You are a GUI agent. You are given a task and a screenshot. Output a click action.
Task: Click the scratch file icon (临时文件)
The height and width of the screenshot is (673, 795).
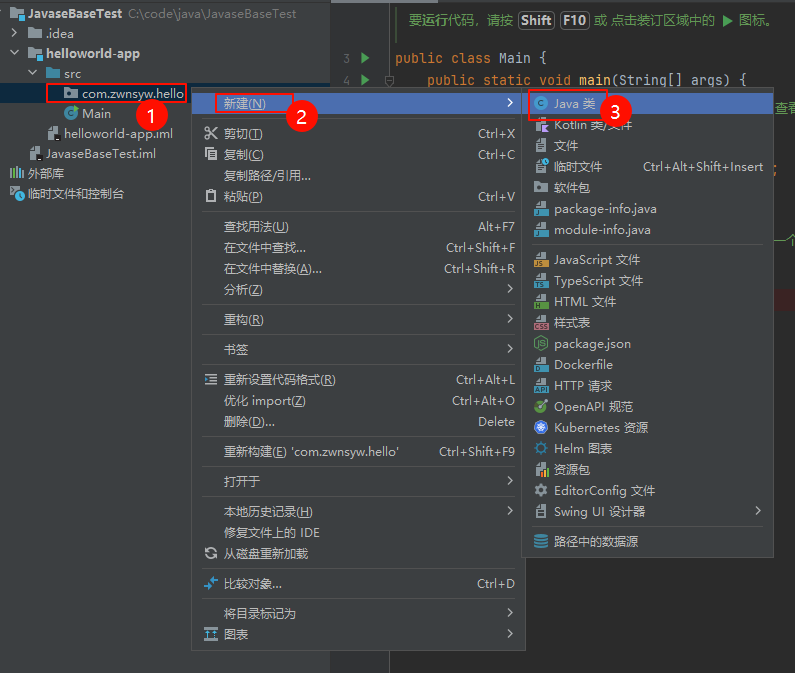pyautogui.click(x=541, y=166)
